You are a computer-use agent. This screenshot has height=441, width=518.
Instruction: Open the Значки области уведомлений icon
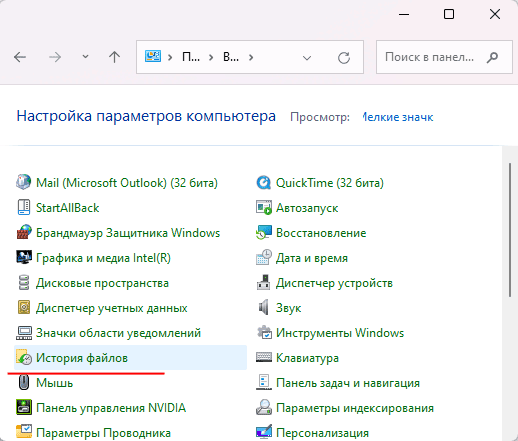click(x=24, y=333)
